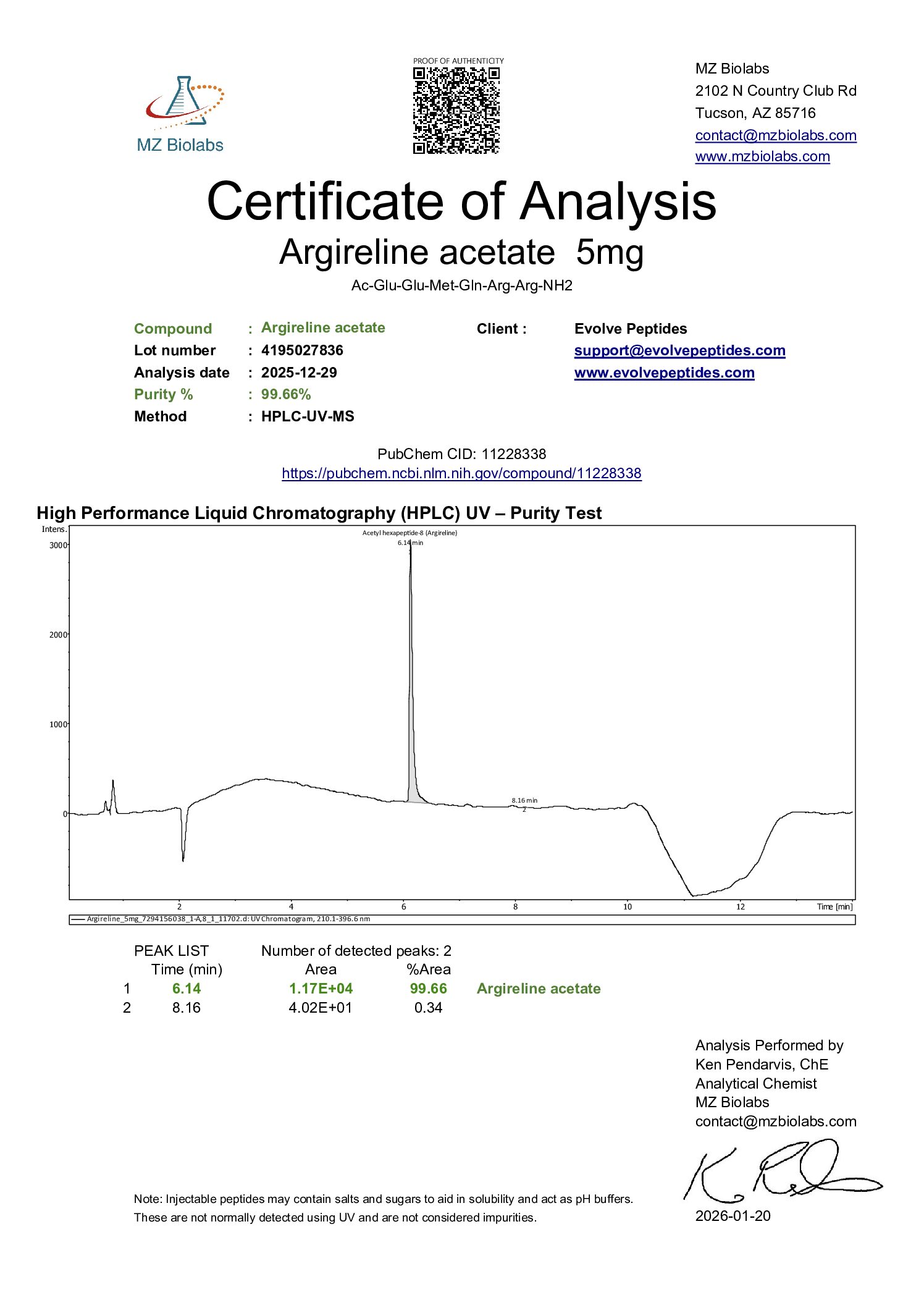Open the PubChem compound URL link
Screen dimensions: 924x1308
click(461, 473)
